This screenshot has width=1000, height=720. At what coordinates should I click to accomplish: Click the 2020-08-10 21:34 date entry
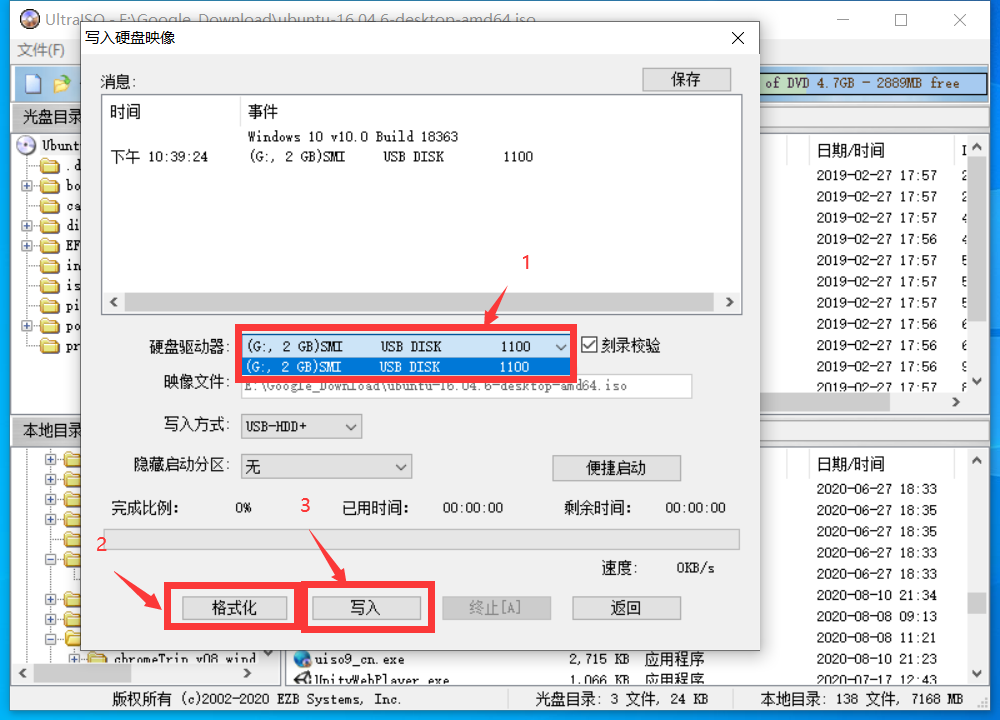click(876, 596)
